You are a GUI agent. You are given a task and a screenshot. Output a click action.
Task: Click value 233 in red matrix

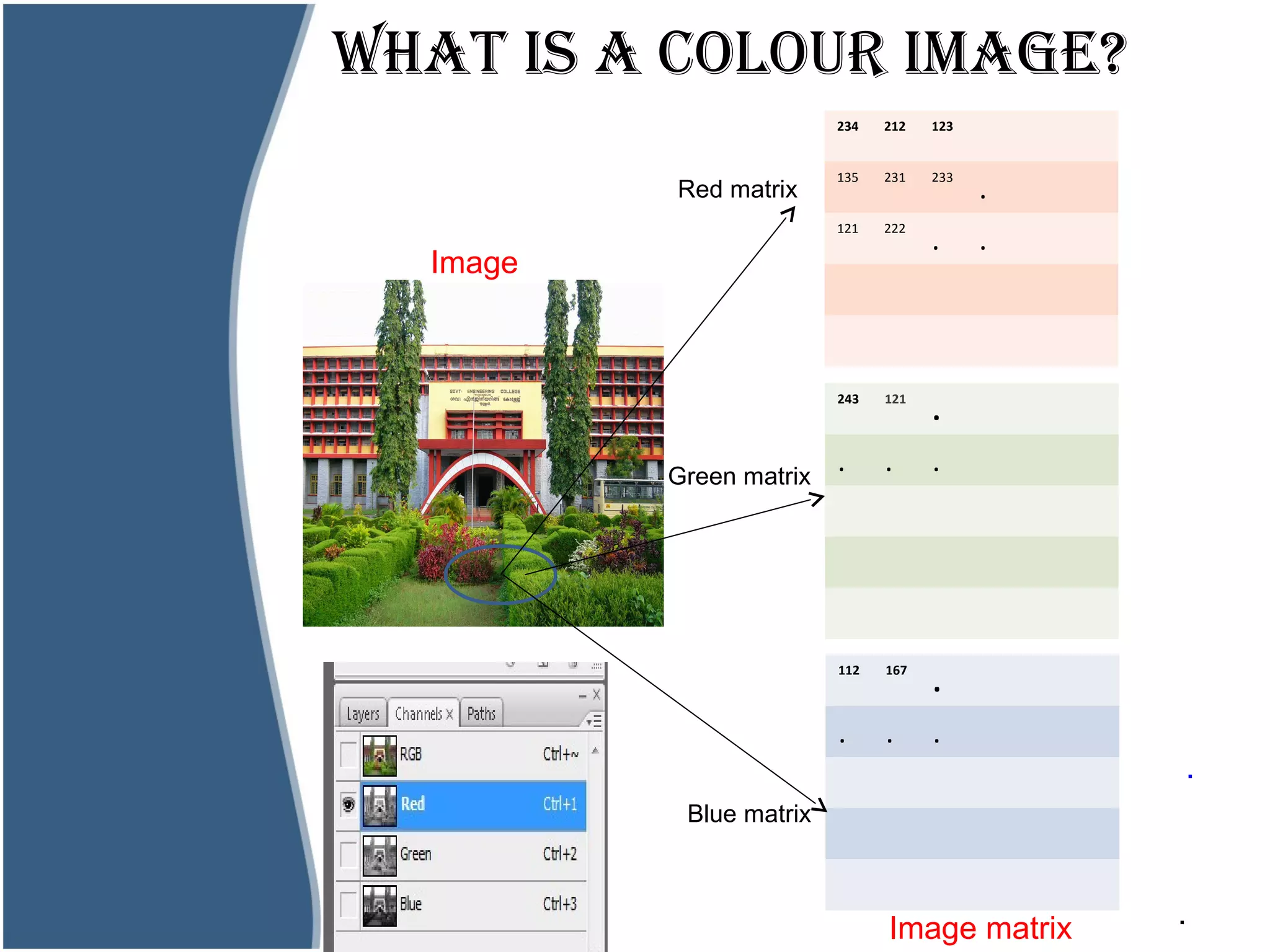click(x=942, y=178)
